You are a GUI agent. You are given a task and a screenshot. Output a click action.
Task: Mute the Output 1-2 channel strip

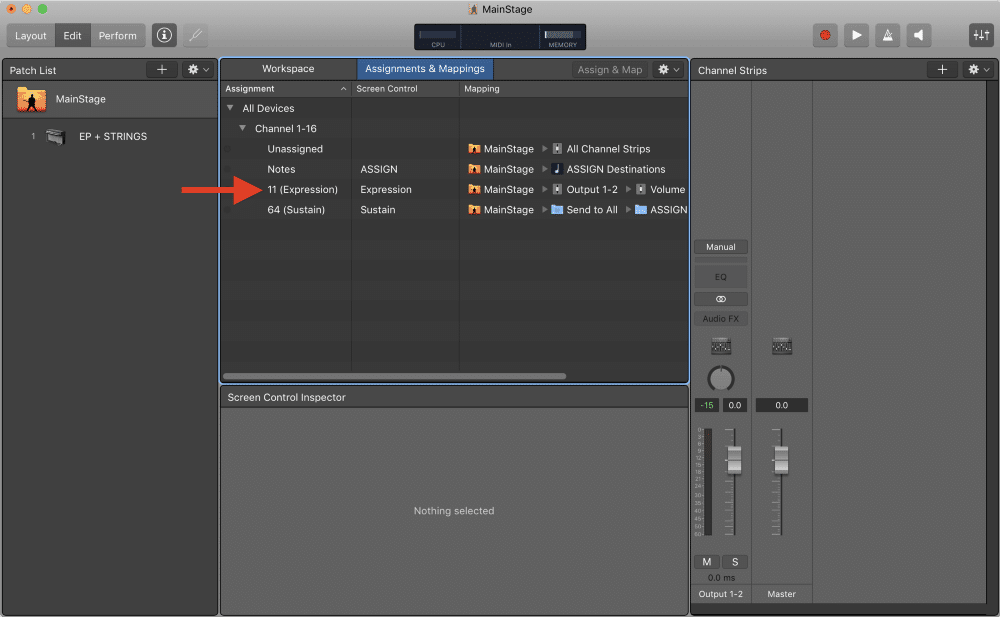coord(707,562)
